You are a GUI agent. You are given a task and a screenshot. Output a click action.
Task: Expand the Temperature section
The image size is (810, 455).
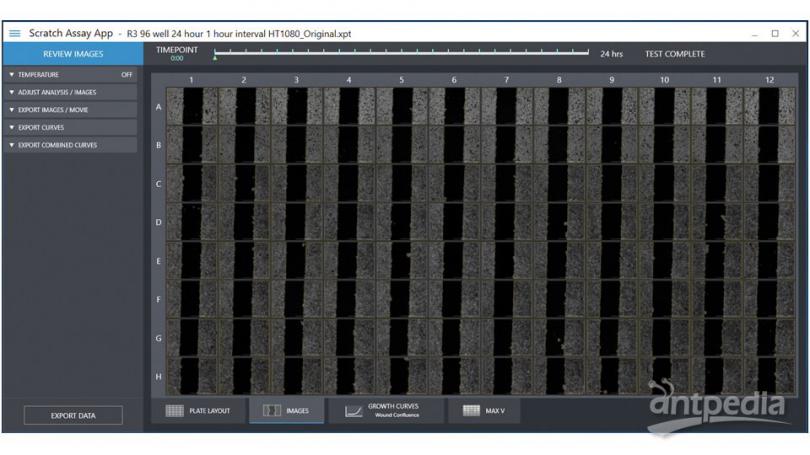[x=70, y=75]
